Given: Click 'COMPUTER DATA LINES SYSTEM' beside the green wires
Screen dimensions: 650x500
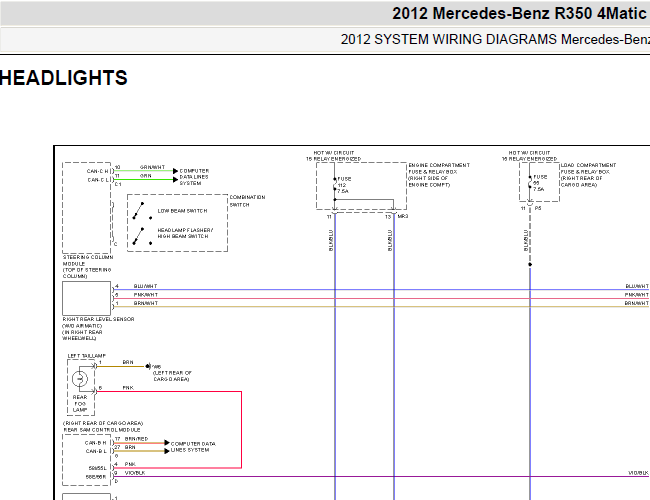Looking at the screenshot, I should tap(194, 177).
